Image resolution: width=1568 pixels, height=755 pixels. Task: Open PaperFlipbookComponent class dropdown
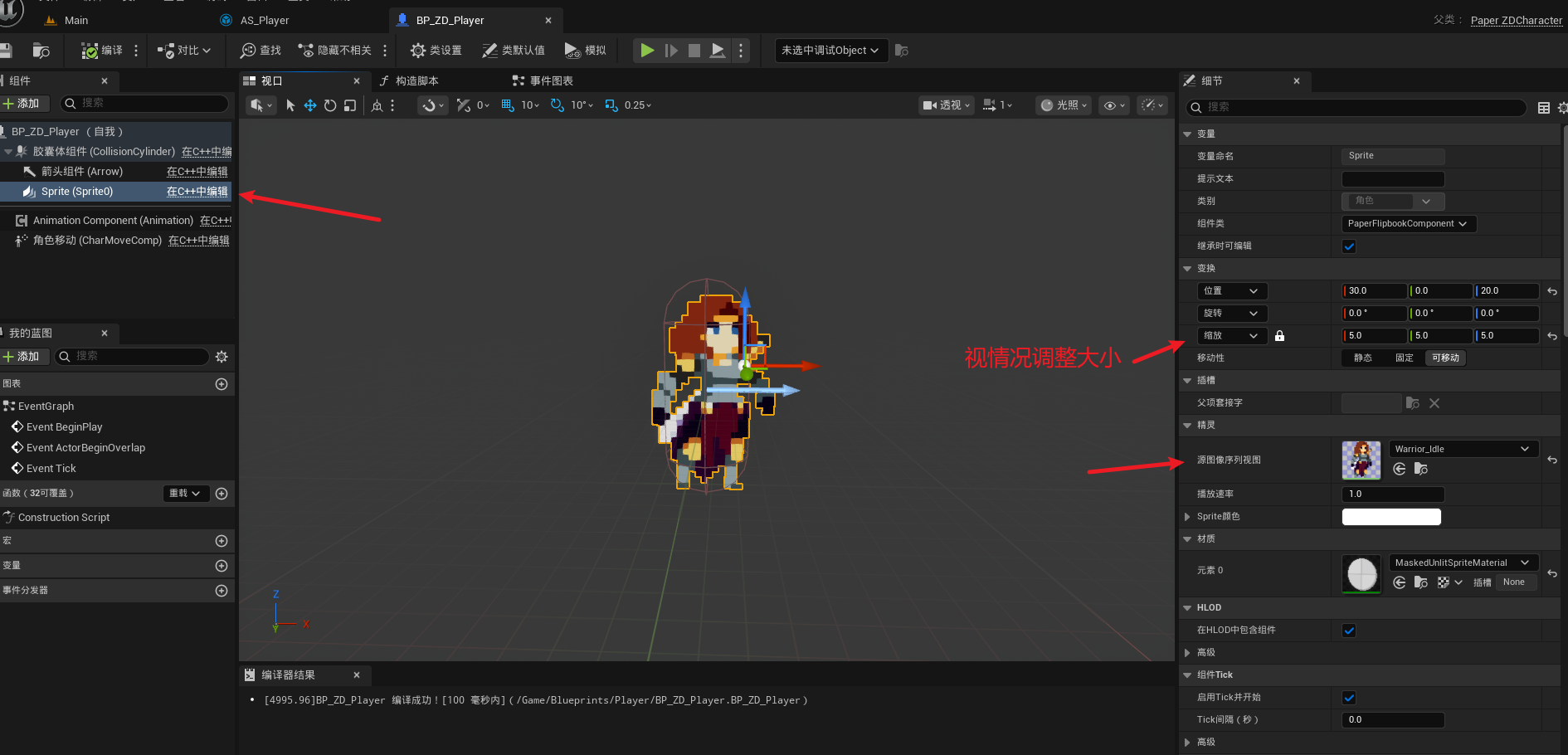(x=1408, y=224)
